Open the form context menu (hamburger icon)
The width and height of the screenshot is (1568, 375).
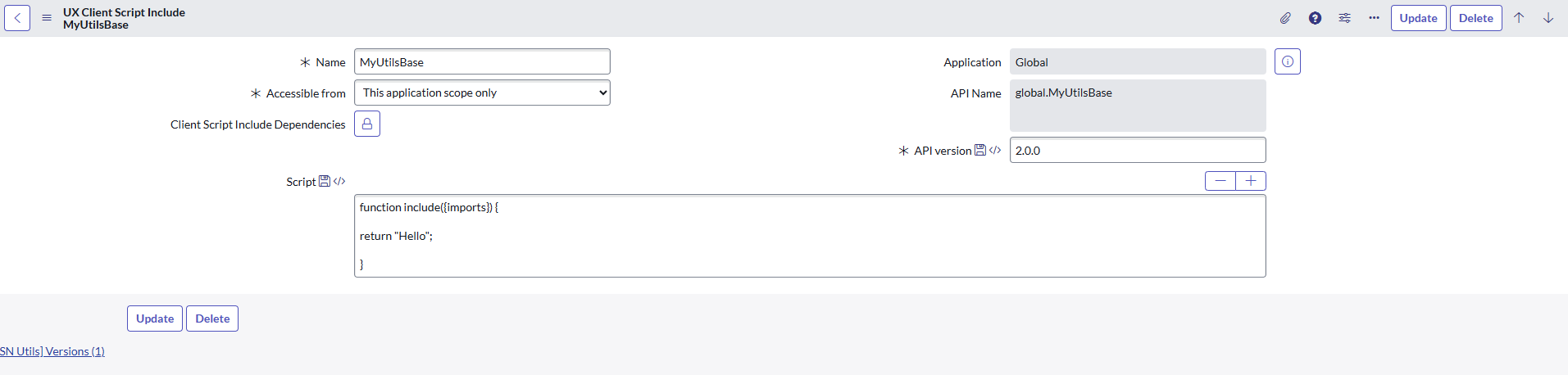coord(47,18)
